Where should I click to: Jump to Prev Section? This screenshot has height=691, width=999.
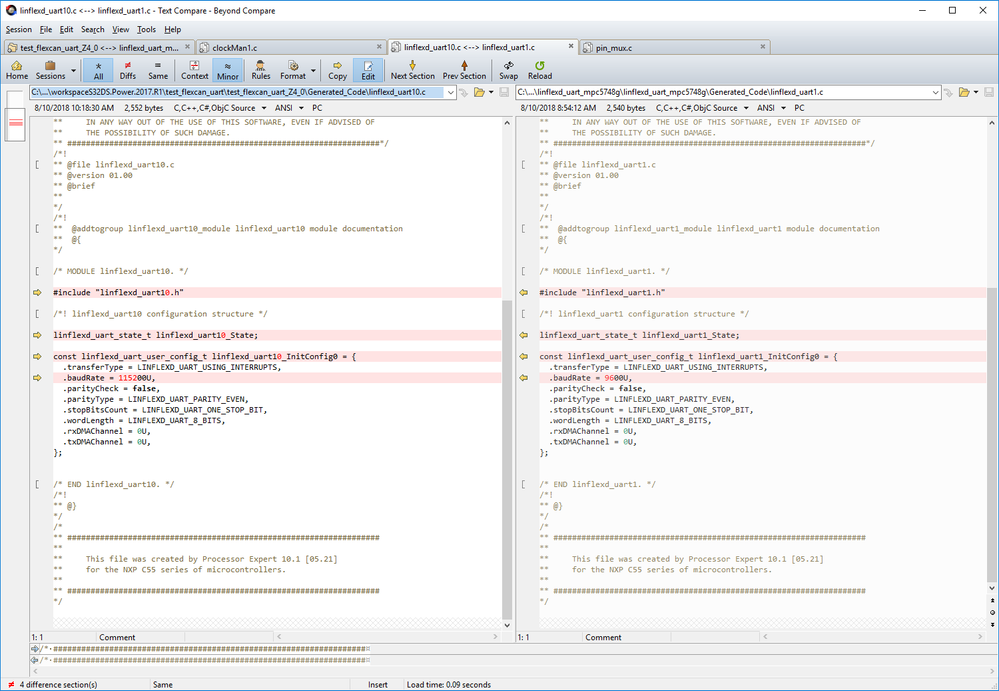click(464, 70)
